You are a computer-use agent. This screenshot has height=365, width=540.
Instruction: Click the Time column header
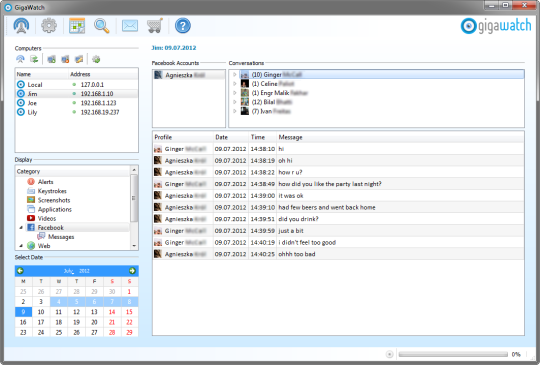coord(263,137)
